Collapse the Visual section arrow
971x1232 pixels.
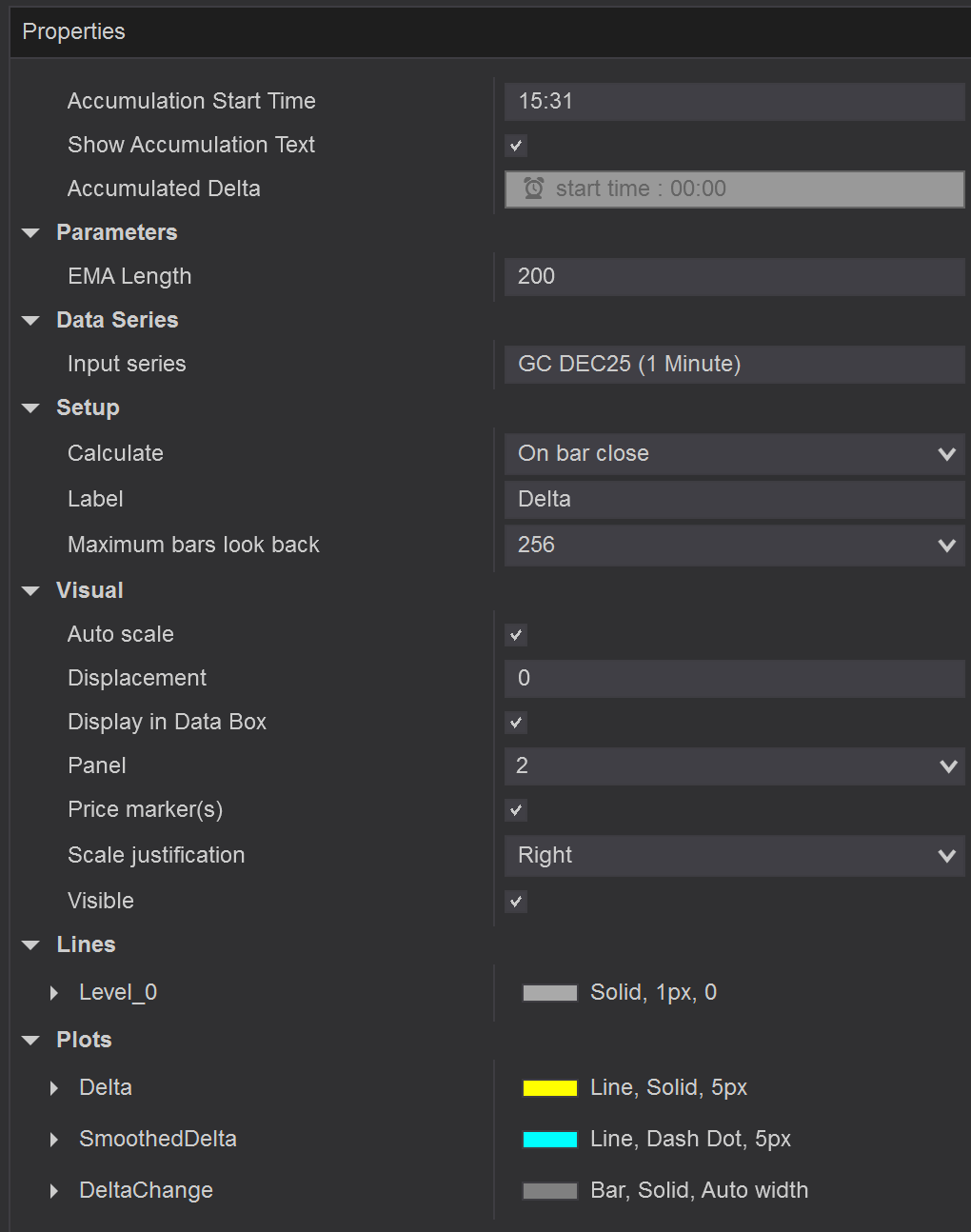click(31, 591)
